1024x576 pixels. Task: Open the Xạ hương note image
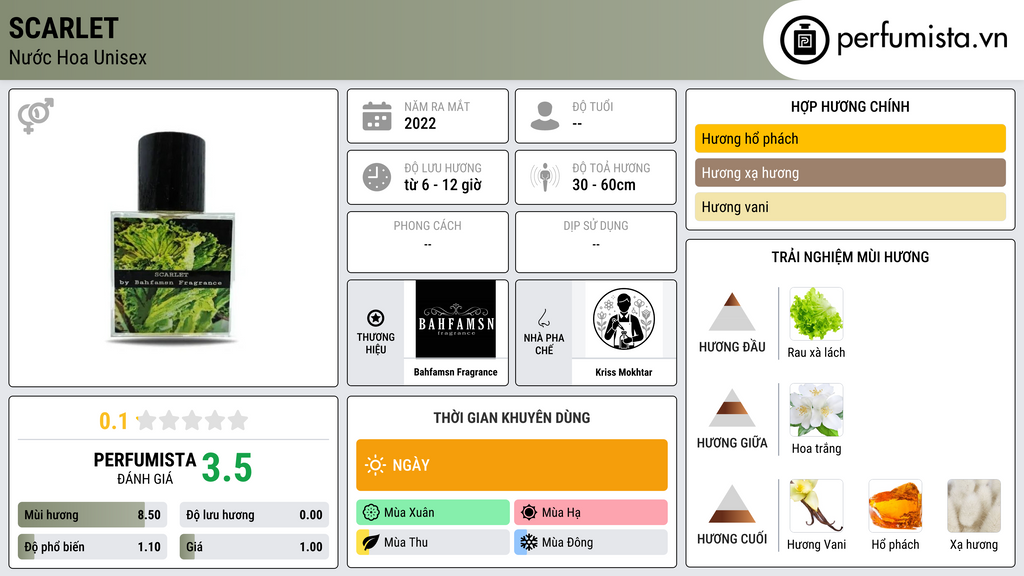(x=974, y=506)
